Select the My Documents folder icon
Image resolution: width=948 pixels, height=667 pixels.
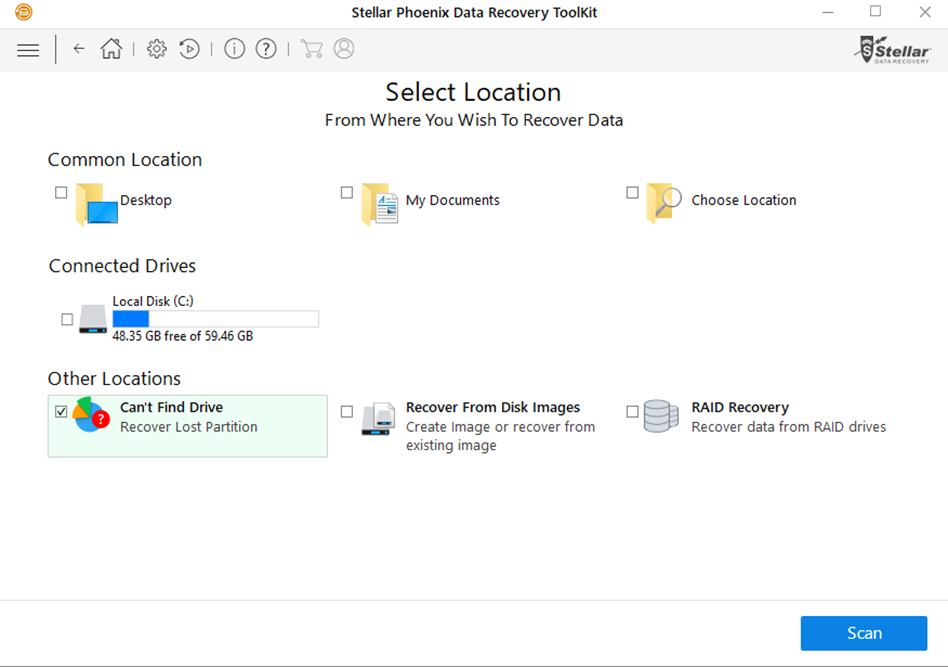[x=380, y=204]
